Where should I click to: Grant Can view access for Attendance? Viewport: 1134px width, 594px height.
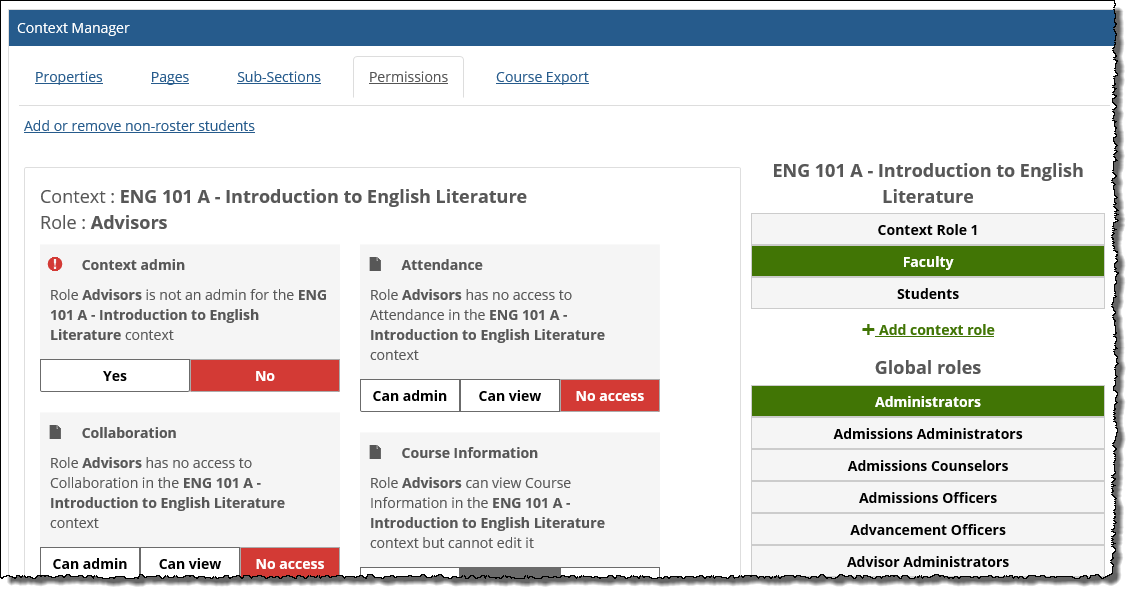click(509, 395)
